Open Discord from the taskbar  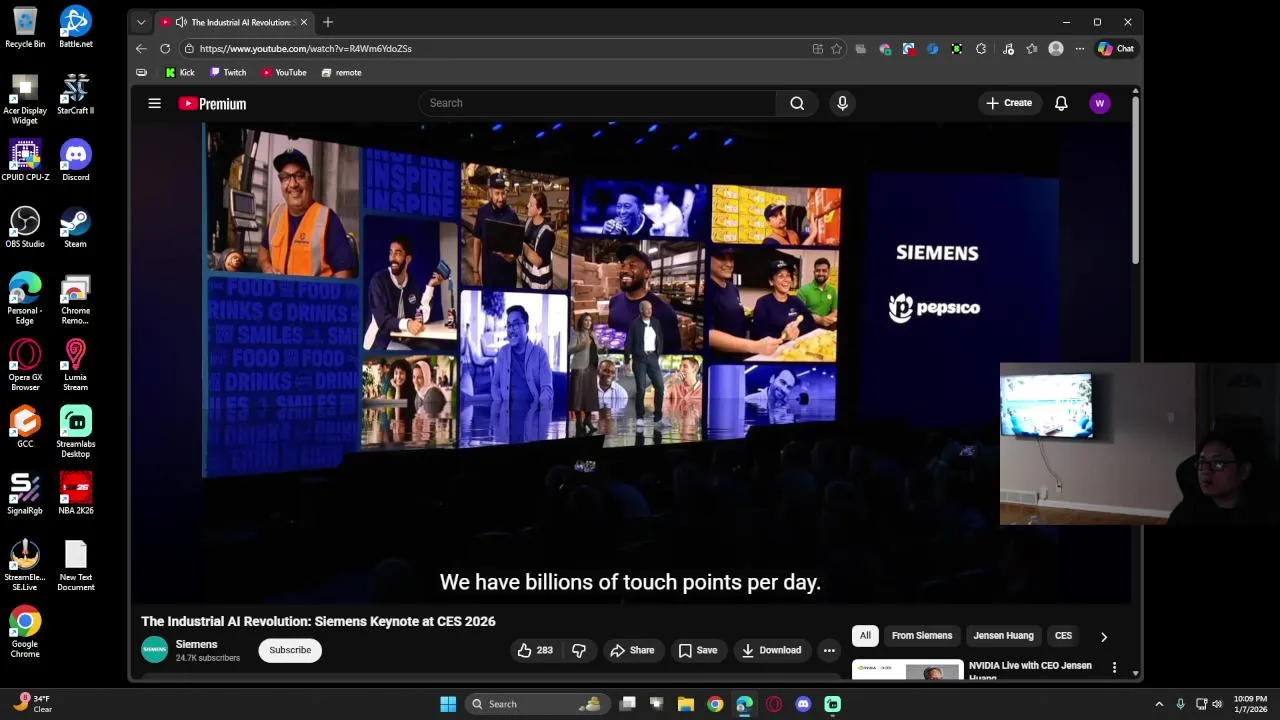pos(803,704)
